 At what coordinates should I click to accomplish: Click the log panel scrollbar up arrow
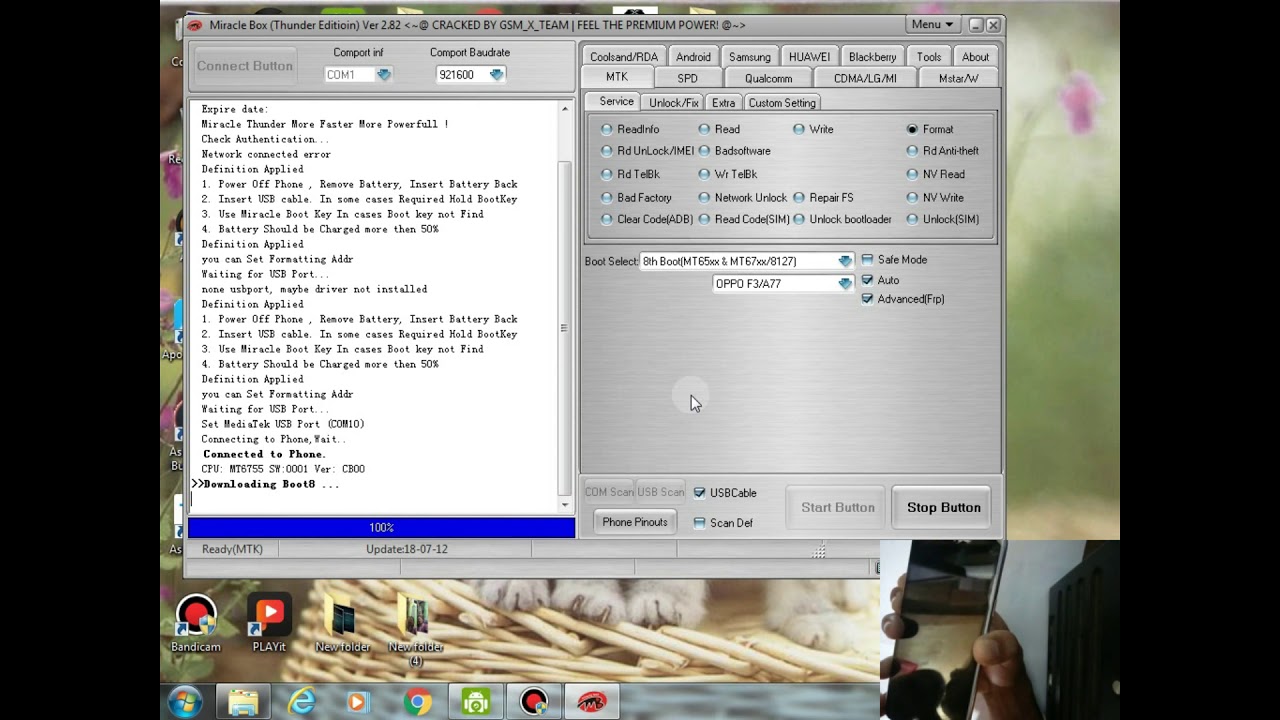click(x=565, y=109)
